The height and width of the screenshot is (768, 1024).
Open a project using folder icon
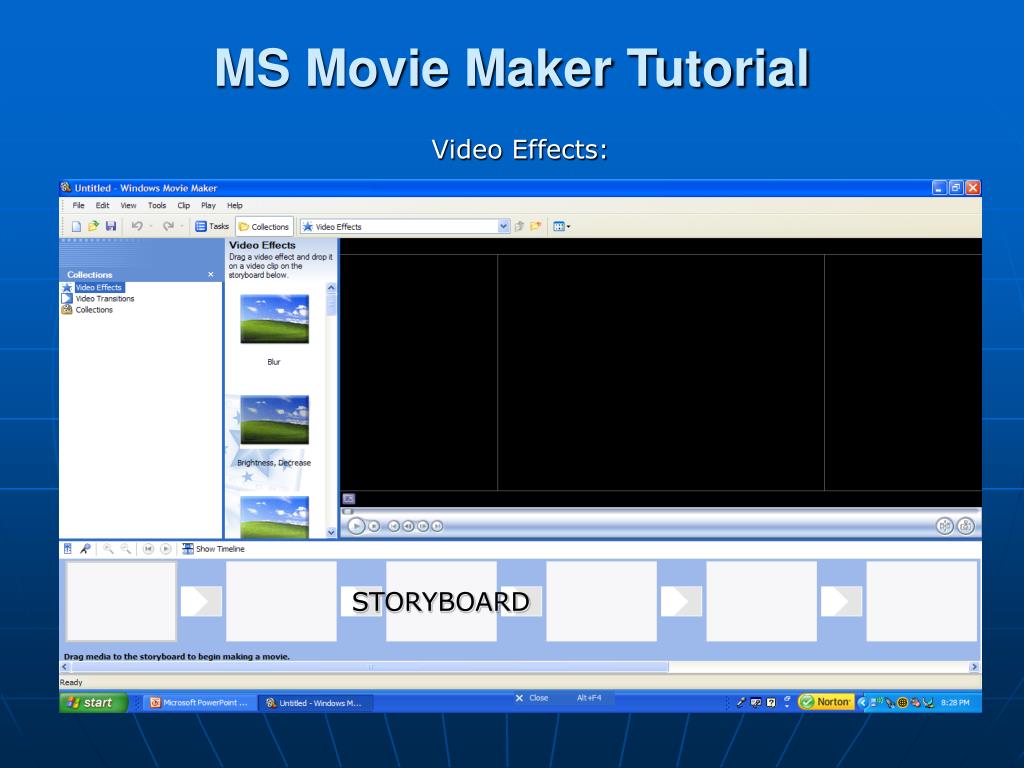tap(93, 226)
